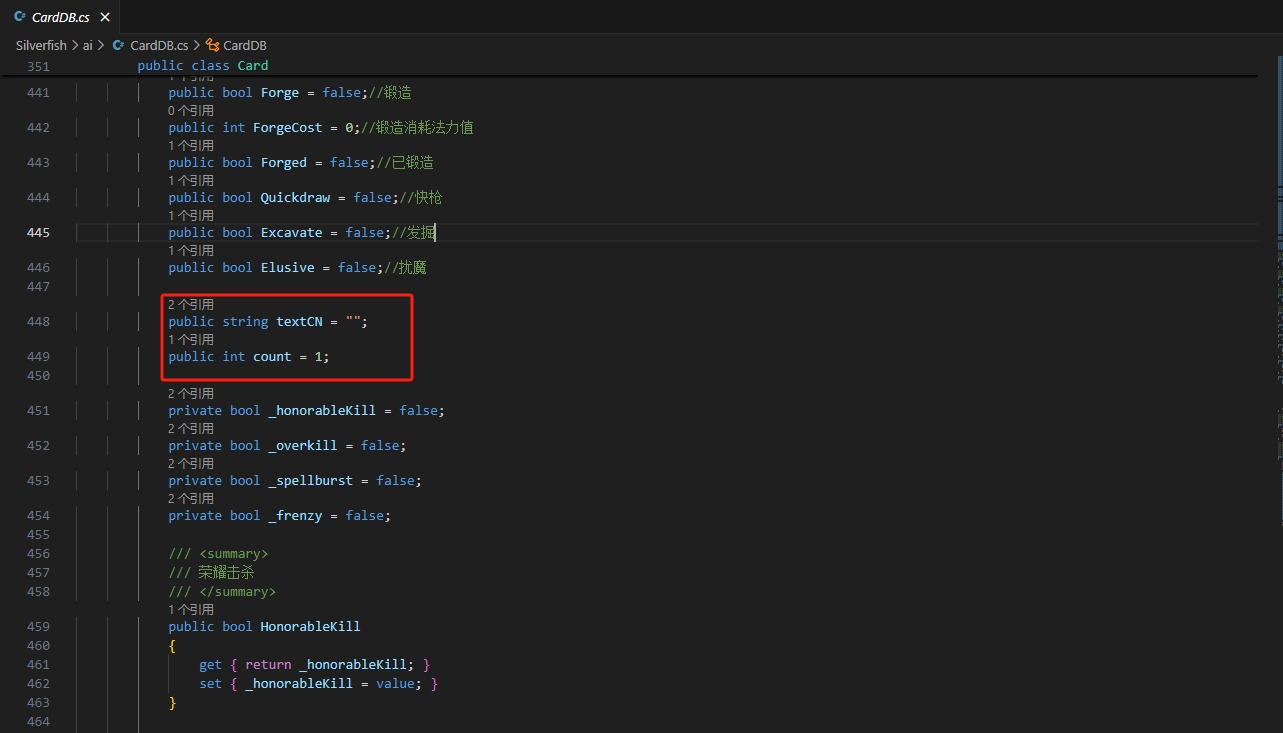Open the Silverfish breadcrumb folder
This screenshot has width=1283, height=733.
pos(41,45)
